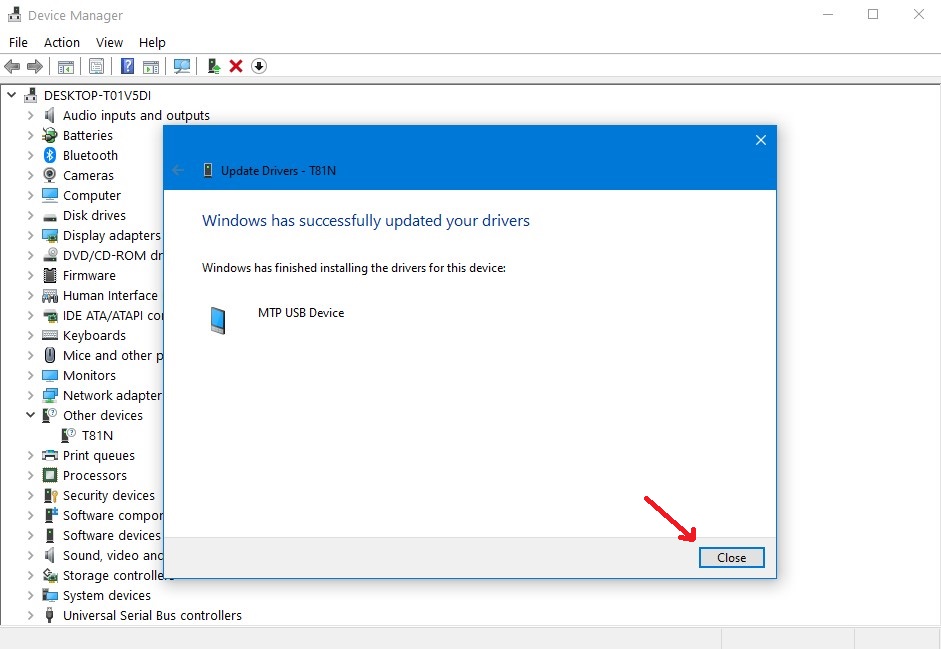The image size is (941, 649).
Task: Select the Other devices label
Action: pyautogui.click(x=103, y=415)
